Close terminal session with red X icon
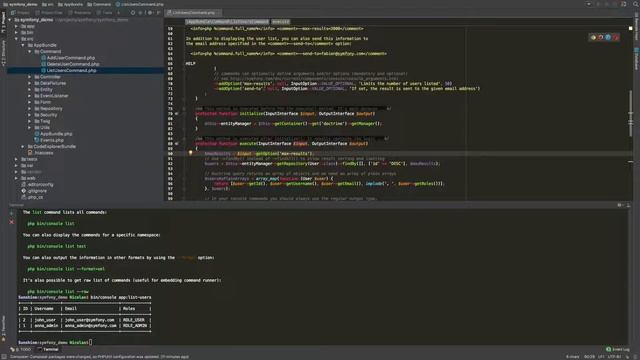640x360 pixels. [12, 222]
